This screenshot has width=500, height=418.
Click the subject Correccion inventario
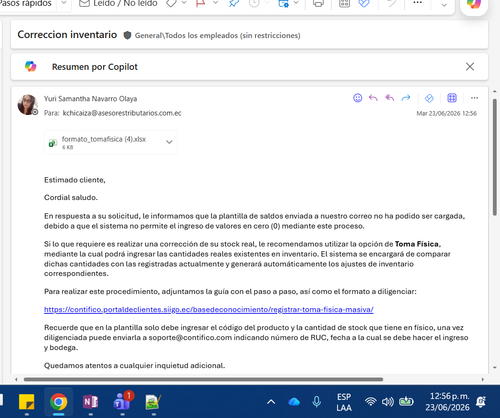click(67, 34)
